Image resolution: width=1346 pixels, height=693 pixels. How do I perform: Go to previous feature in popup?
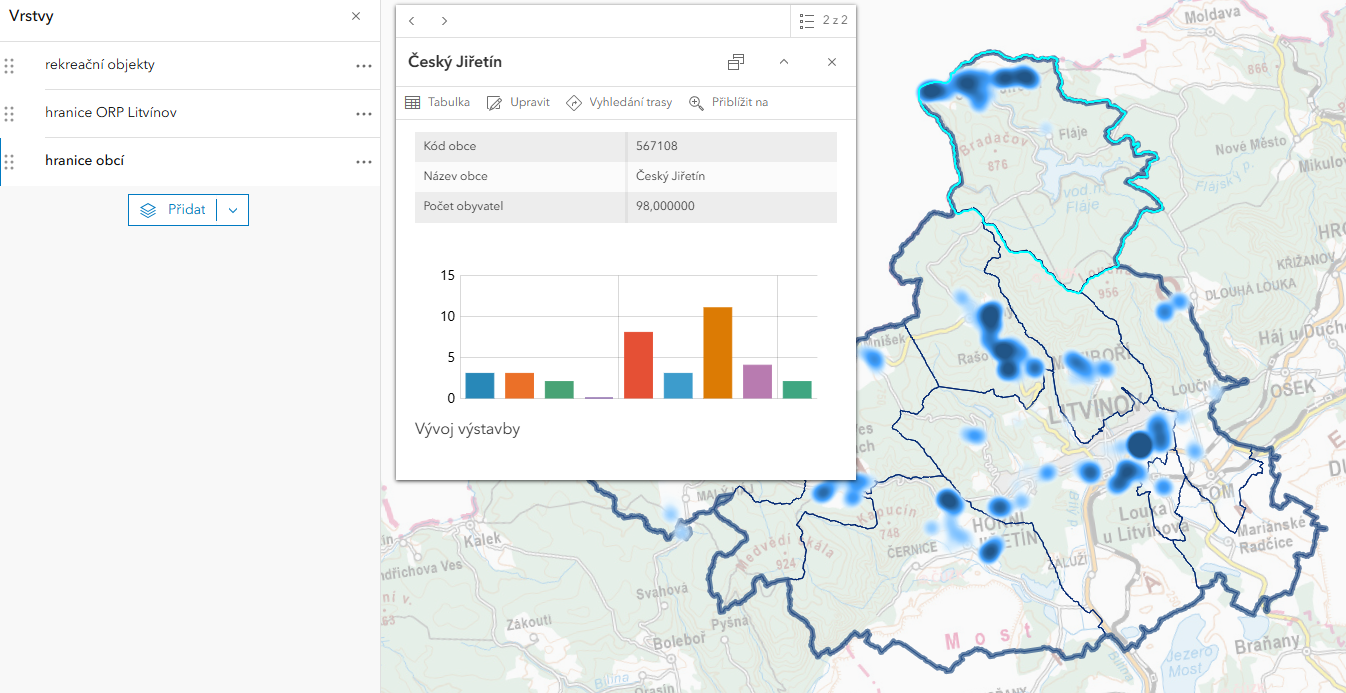pyautogui.click(x=412, y=21)
